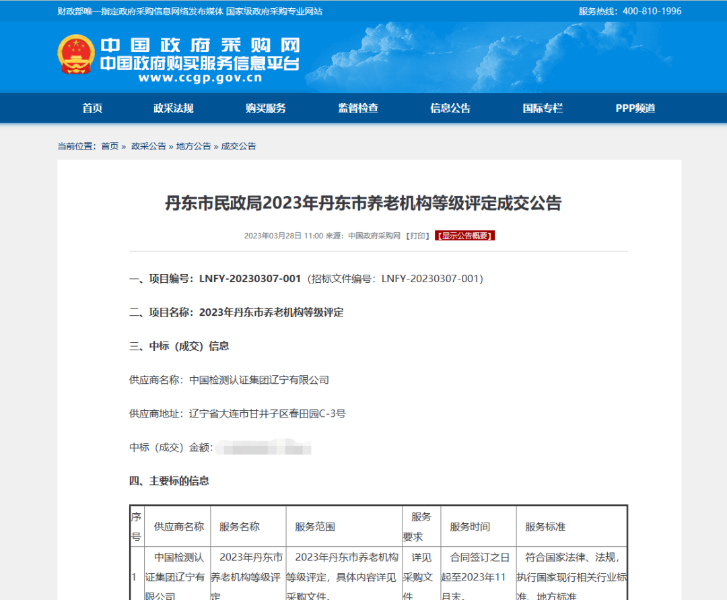Viewport: 727px width, 600px height.
Task: Click the announcement title 丹东市民政局2023年丹东市养老机构等级评定成交公告
Action: tap(364, 203)
